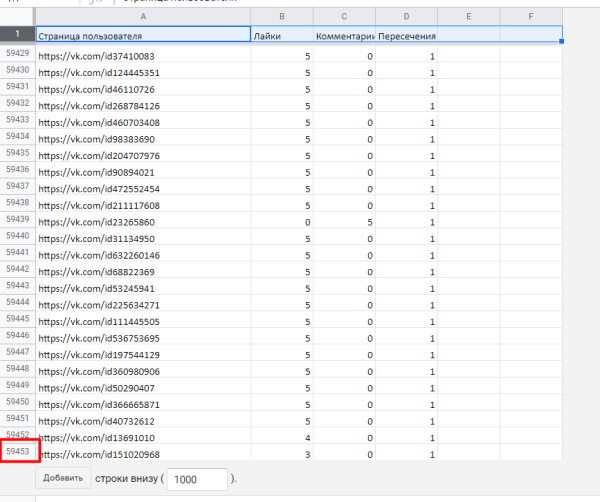Screen dimensions: 600x502
Task: Click the "Лайки" header cell
Action: click(282, 35)
